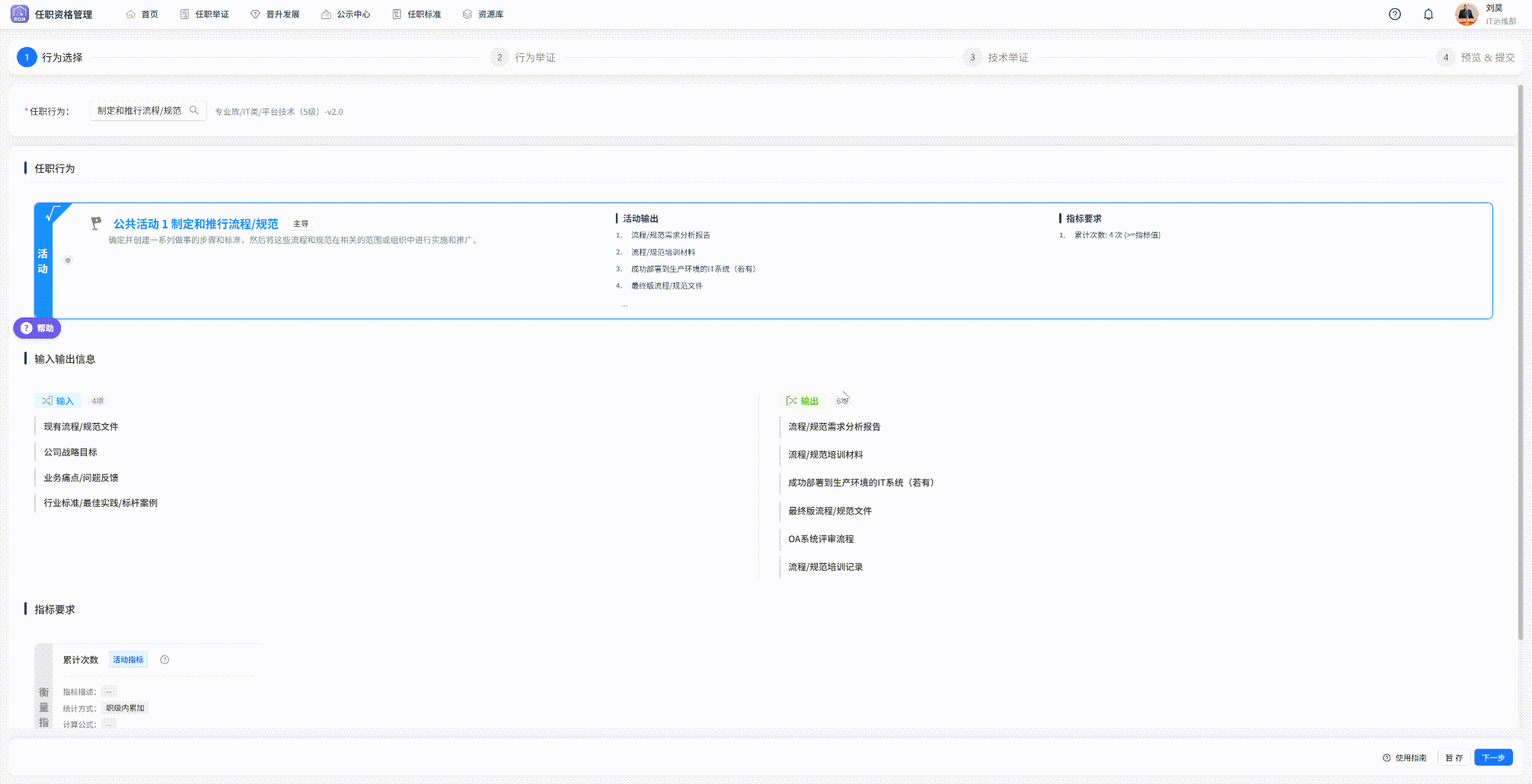Click the search magnifier in 任职行为 field
1532x784 pixels.
click(x=194, y=110)
